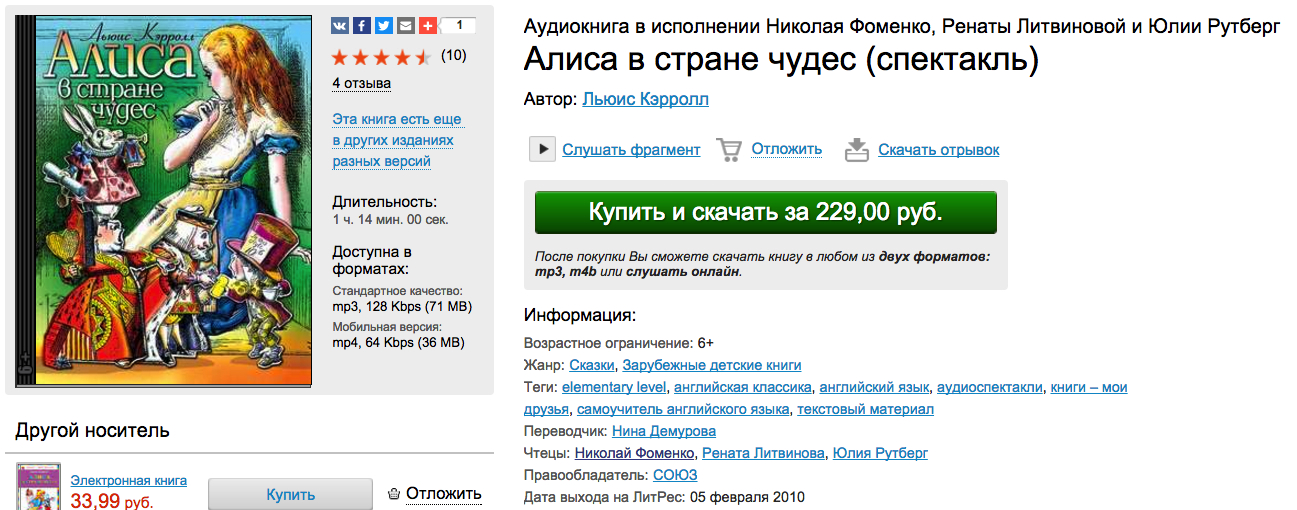The width and height of the screenshot is (1297, 510).
Task: Open rights holder СОЮЗ link
Action: coord(677,475)
